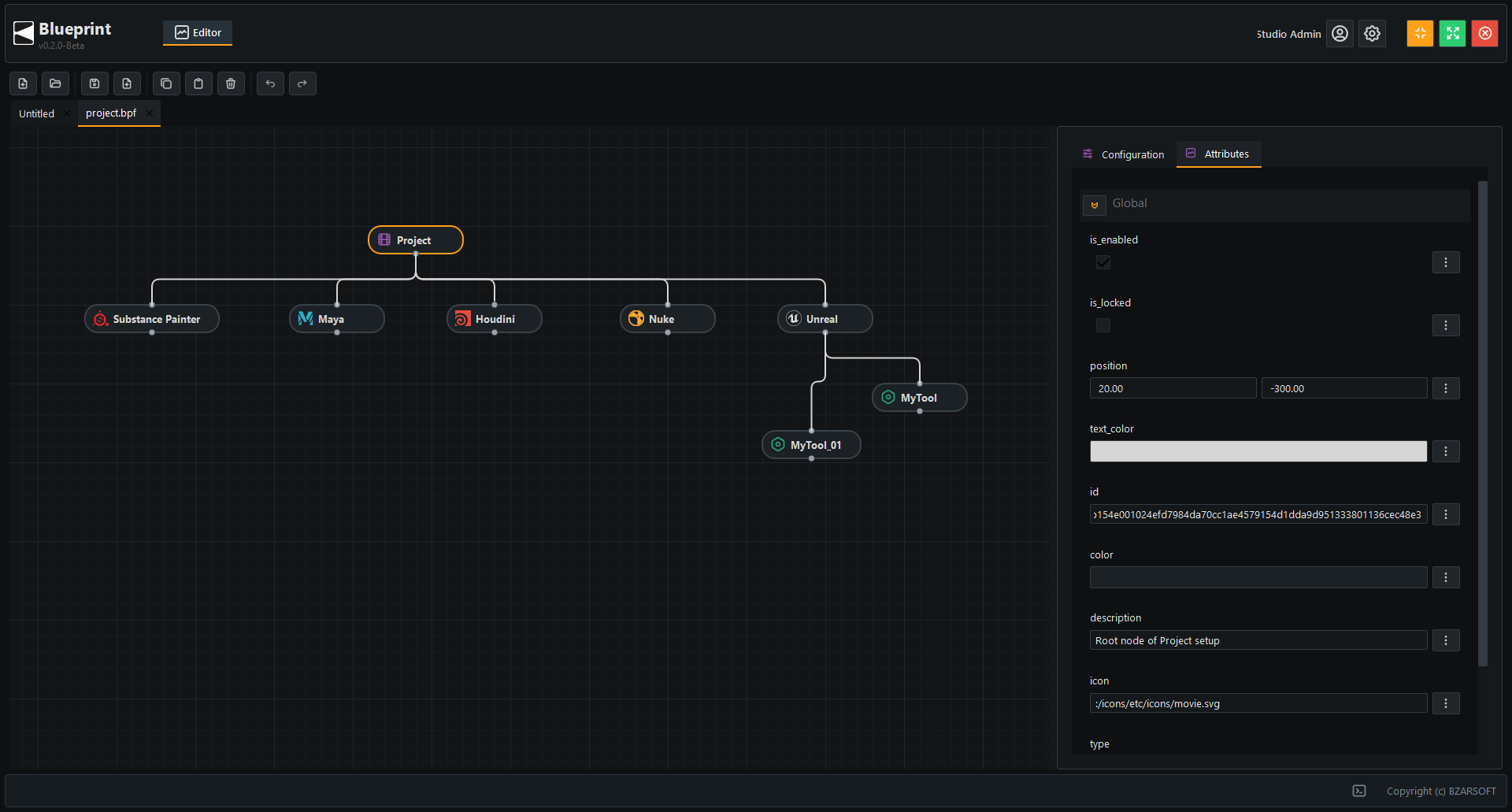
Task: Click the Attributes panel vertical scrollbar
Action: [1483, 424]
